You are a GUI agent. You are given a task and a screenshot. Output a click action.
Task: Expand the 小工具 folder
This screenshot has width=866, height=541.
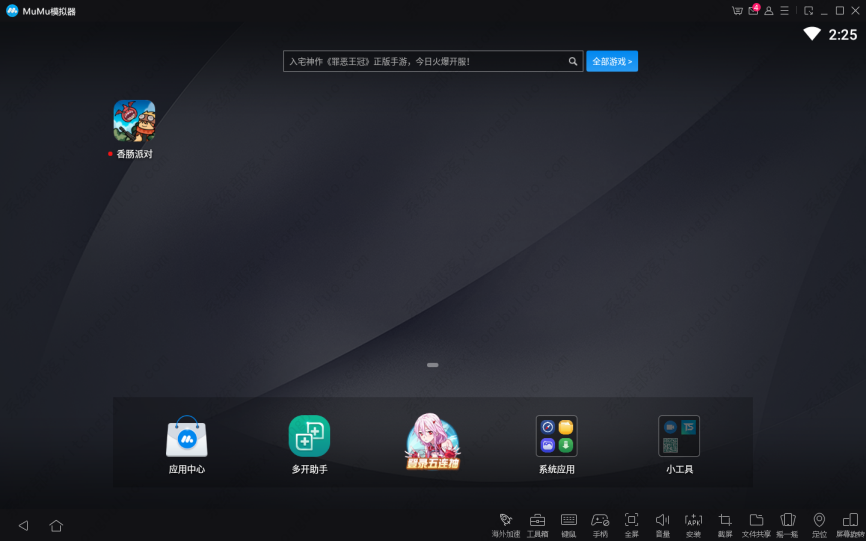(679, 437)
